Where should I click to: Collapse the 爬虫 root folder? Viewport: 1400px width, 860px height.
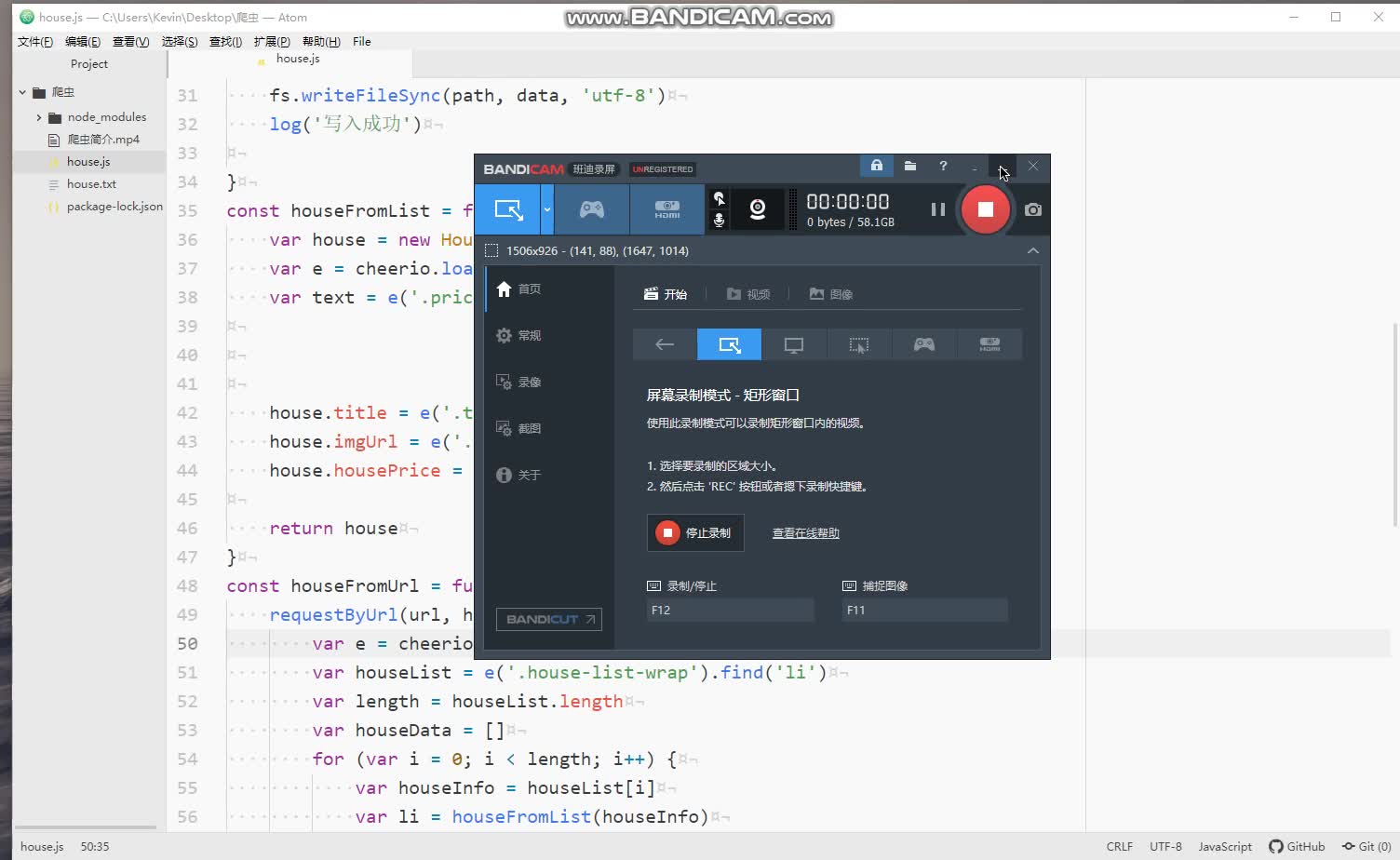click(x=22, y=92)
